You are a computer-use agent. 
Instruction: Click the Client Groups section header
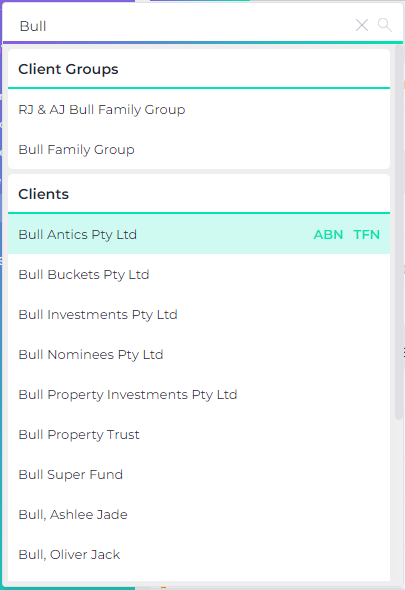point(68,69)
